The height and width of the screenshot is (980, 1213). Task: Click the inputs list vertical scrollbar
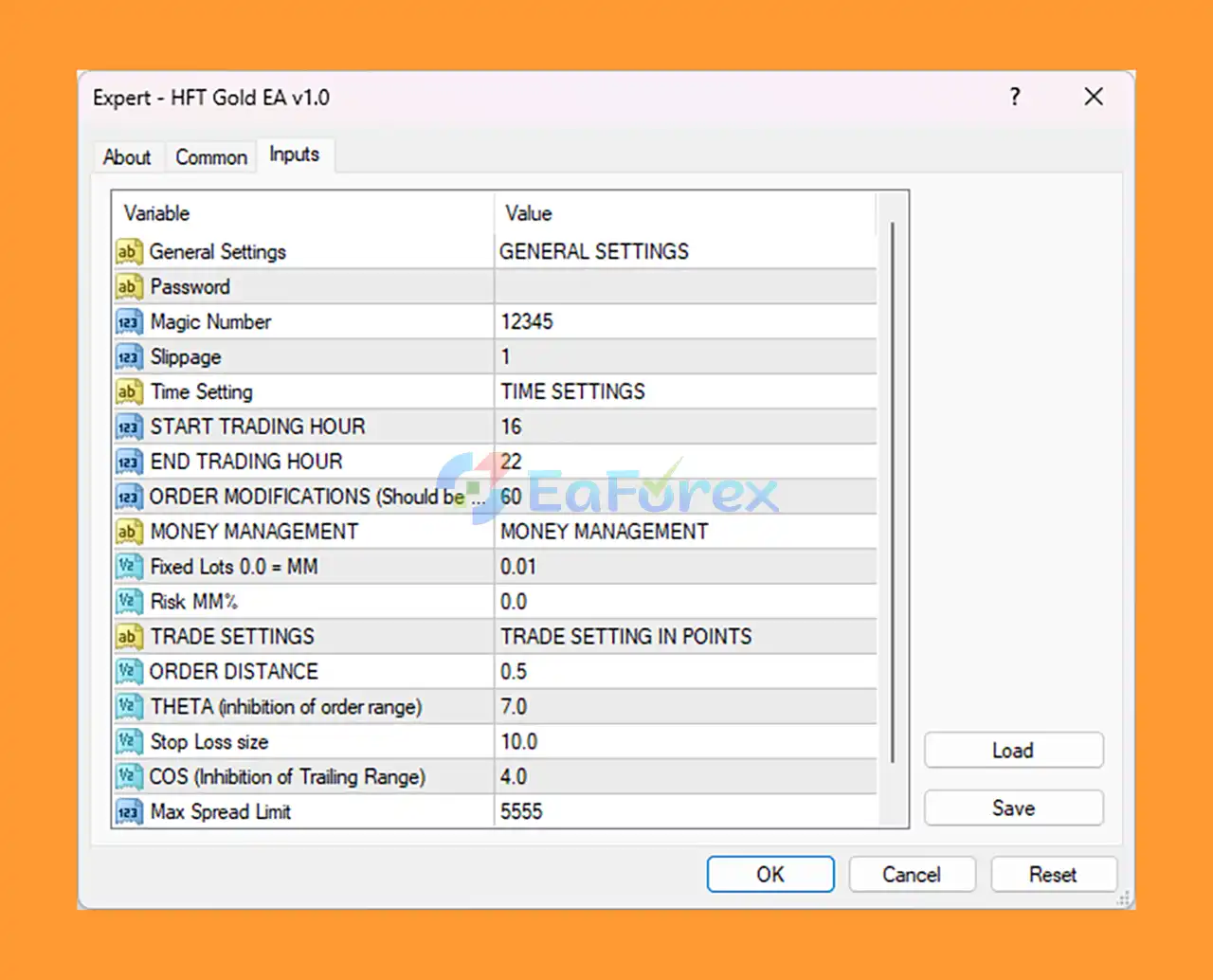tap(893, 493)
